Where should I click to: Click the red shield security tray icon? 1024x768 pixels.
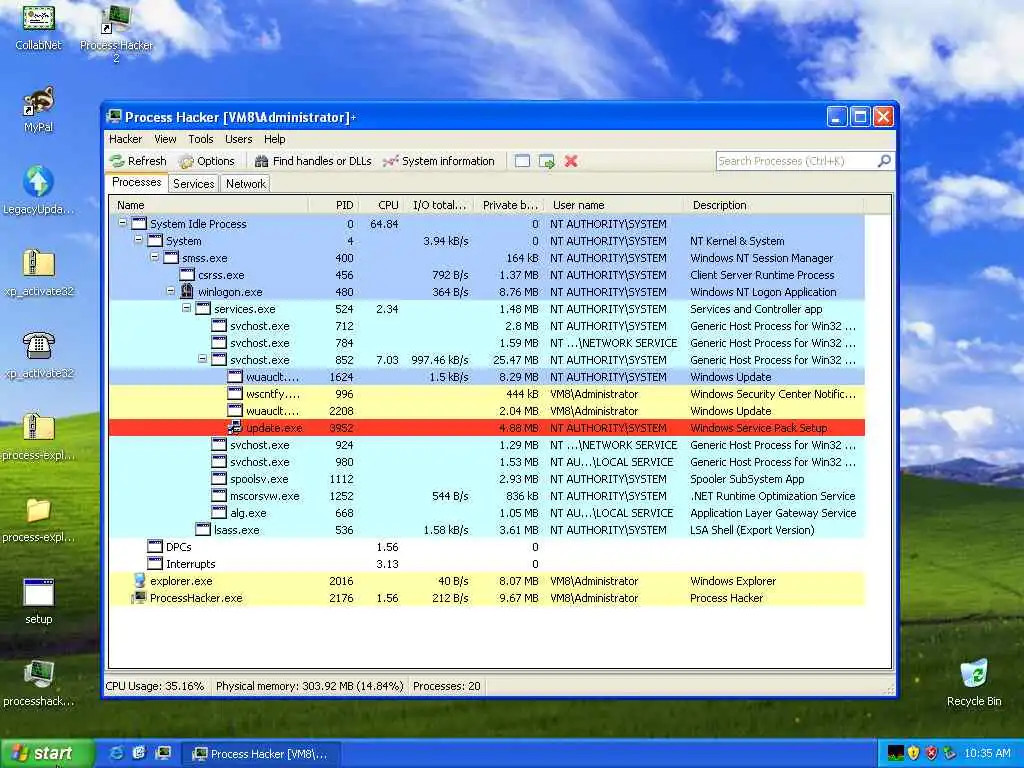pos(931,753)
